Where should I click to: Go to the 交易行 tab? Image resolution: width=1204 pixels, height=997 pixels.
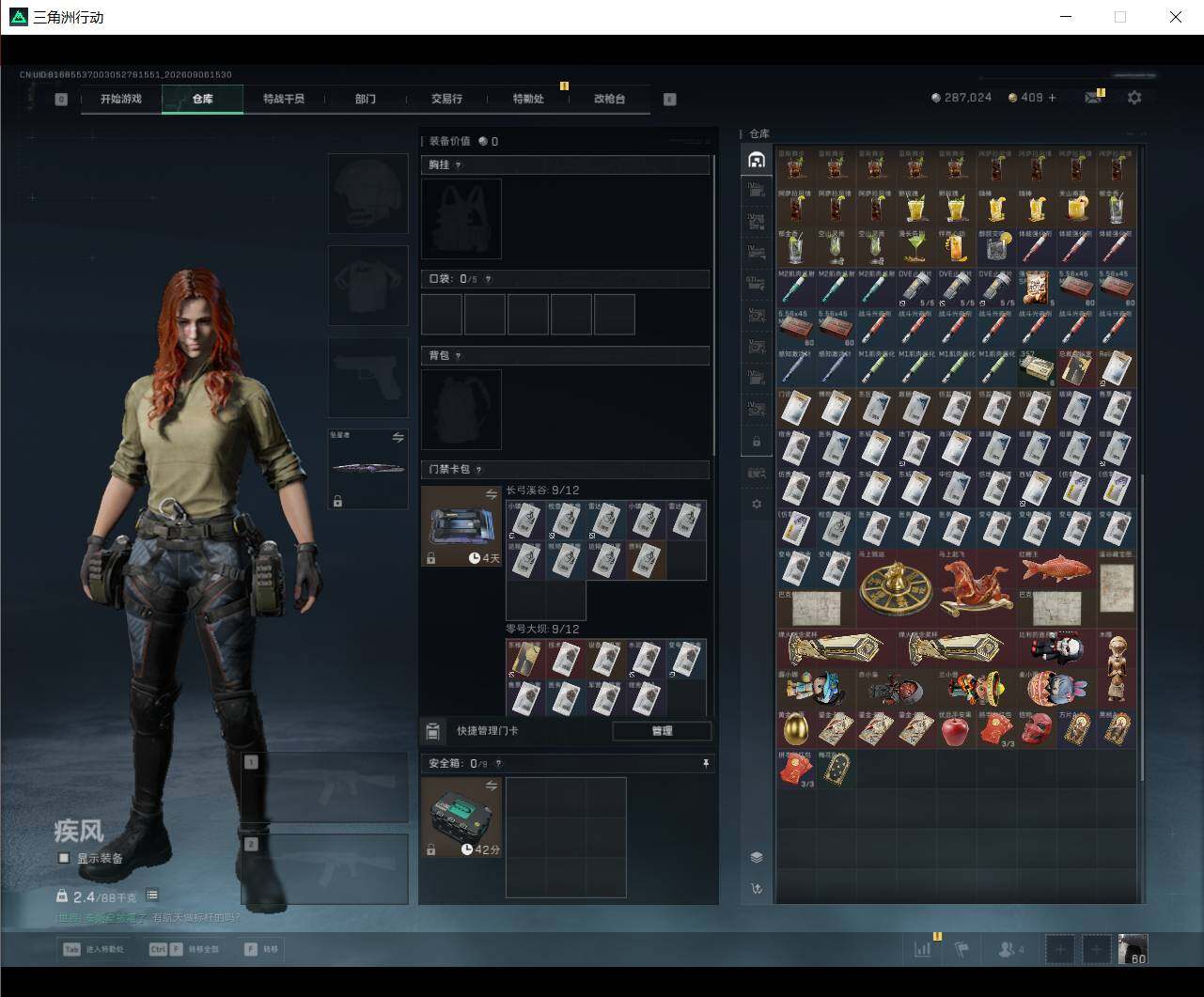click(446, 99)
